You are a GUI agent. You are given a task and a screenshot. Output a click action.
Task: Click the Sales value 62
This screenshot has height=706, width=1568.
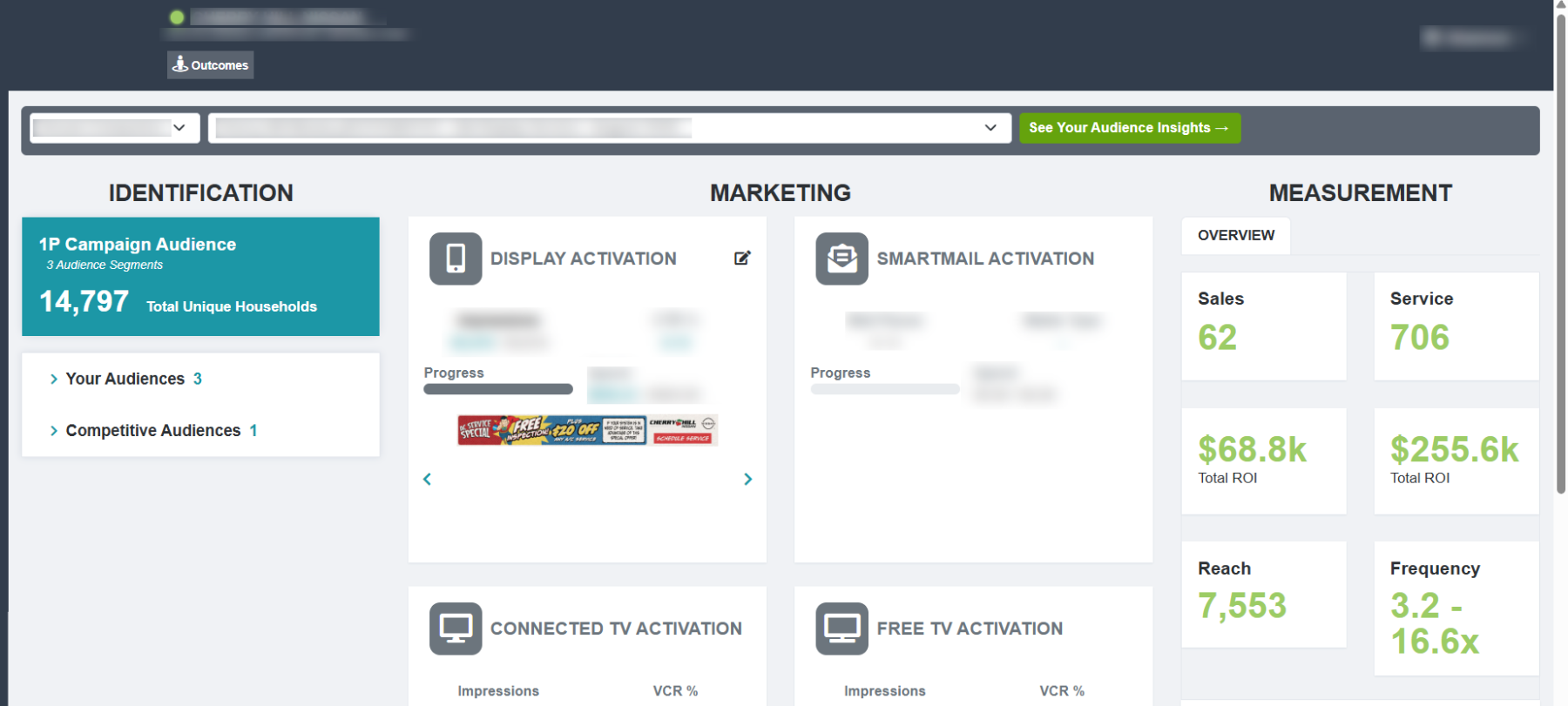[1217, 338]
